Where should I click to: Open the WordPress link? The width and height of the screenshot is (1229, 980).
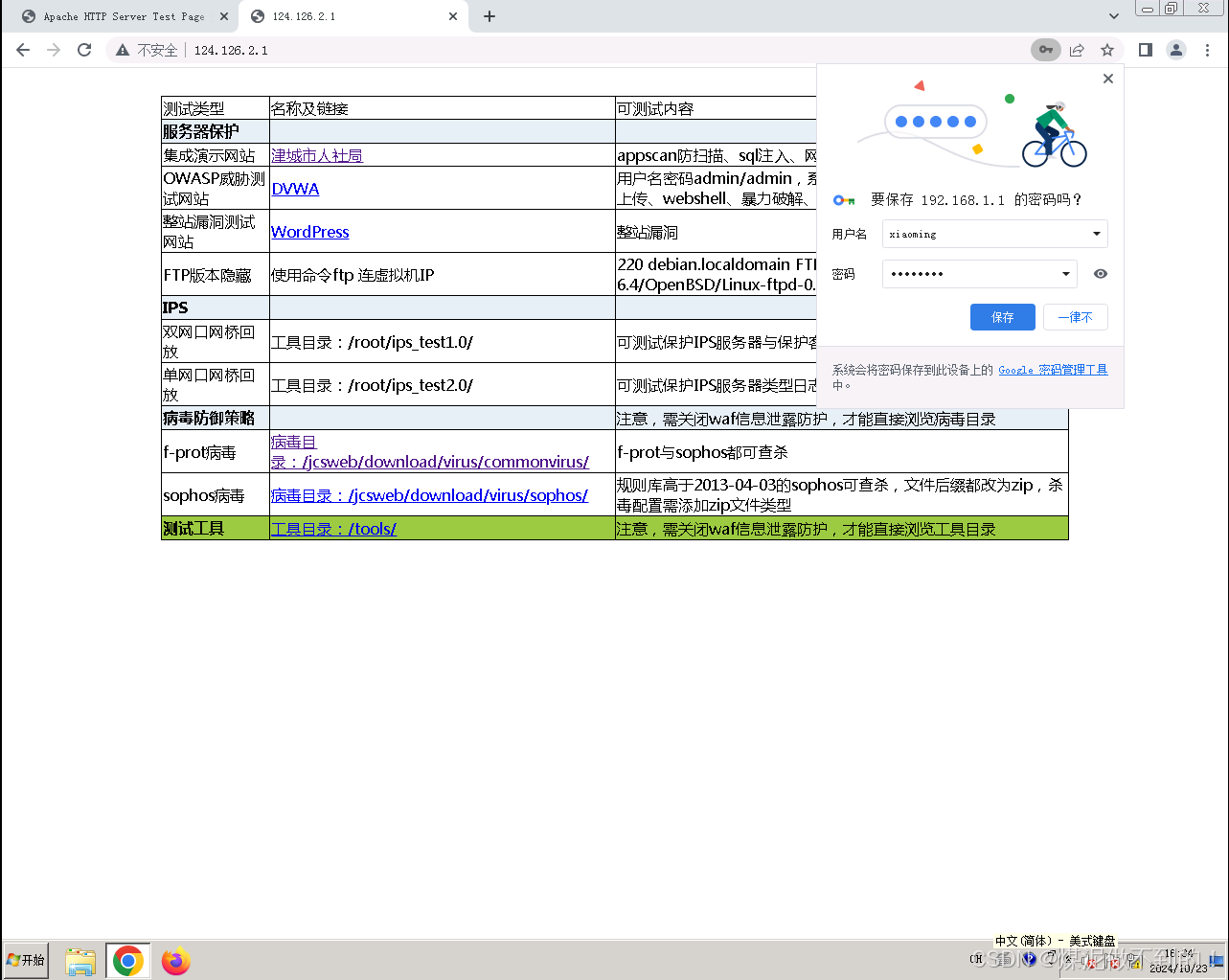309,232
